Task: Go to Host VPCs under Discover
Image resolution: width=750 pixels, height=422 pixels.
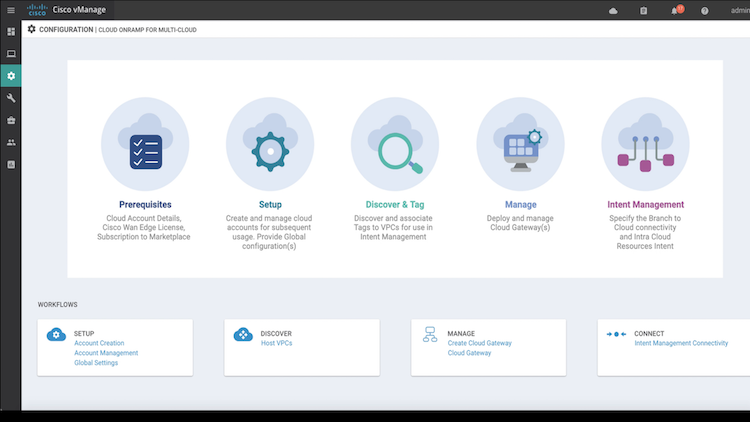Action: click(x=276, y=343)
